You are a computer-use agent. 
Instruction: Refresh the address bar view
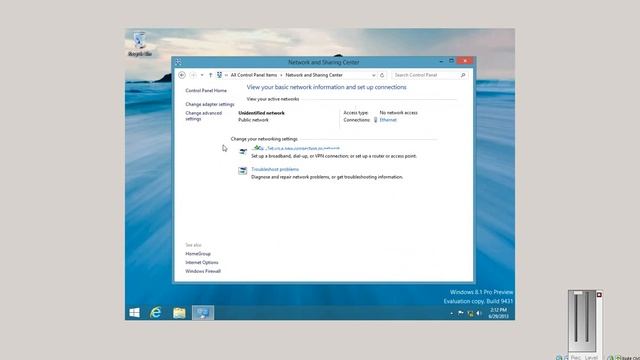point(382,75)
